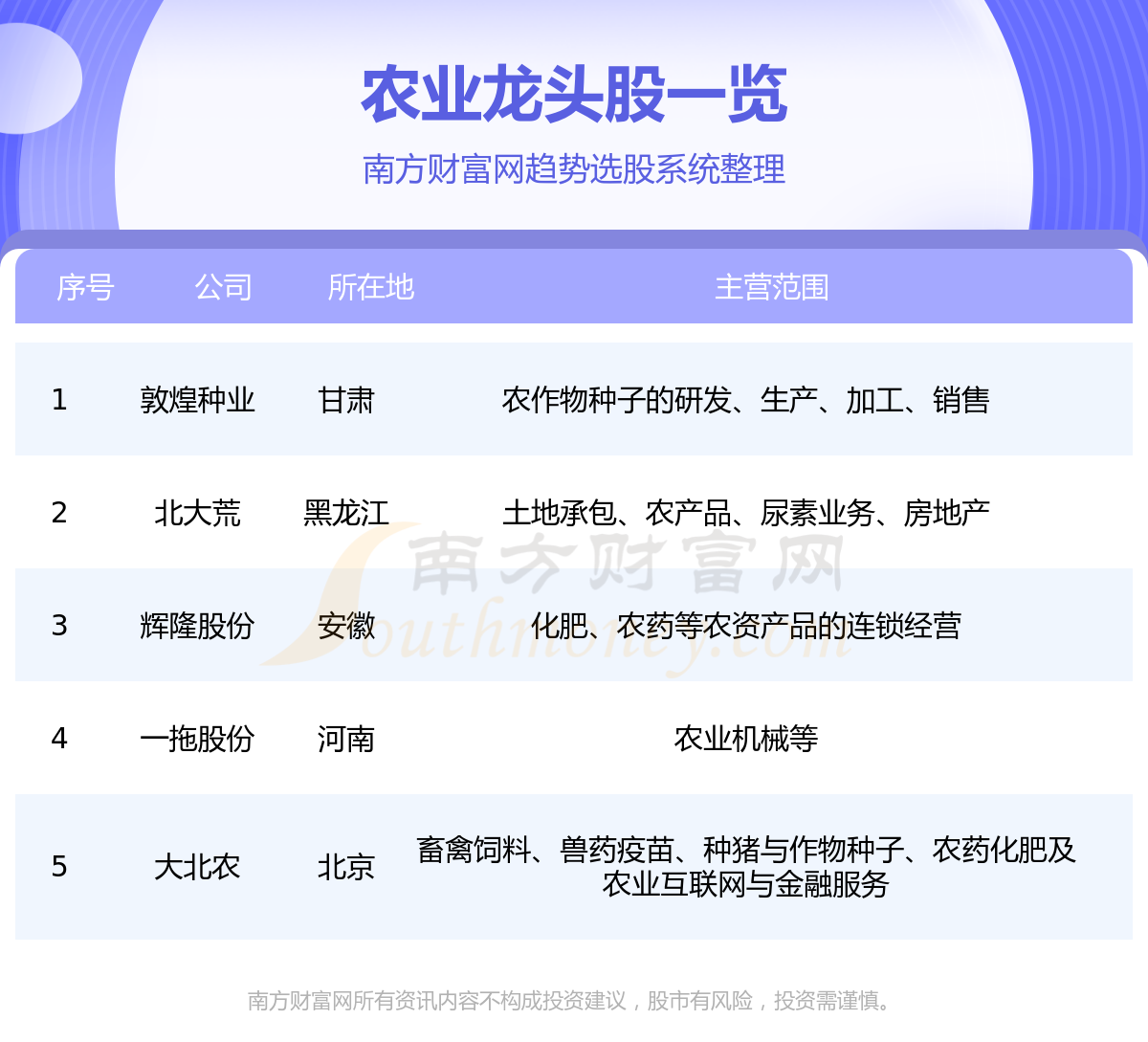The width and height of the screenshot is (1148, 1042).
Task: Click the 公司 column header
Action: (x=223, y=287)
